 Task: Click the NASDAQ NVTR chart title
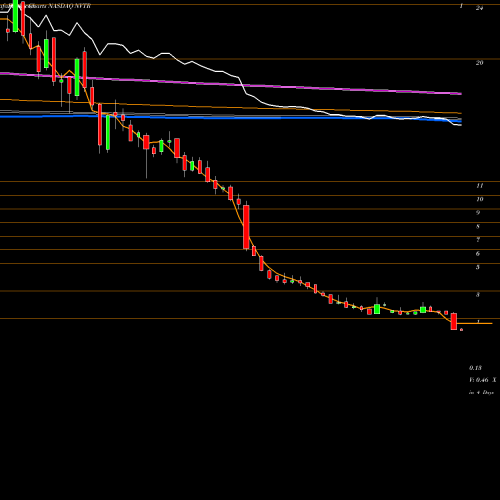pos(69,6)
